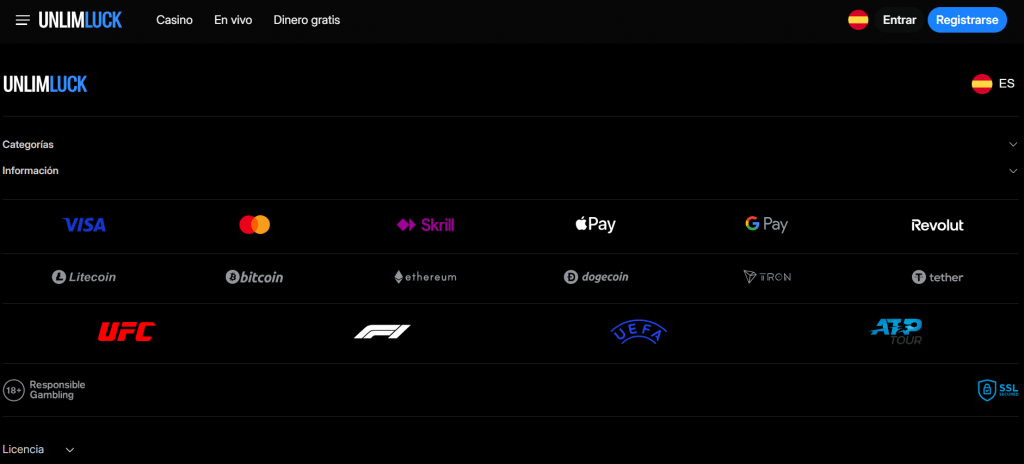Click the Mastercard logo
The height and width of the screenshot is (464, 1024).
tap(255, 225)
